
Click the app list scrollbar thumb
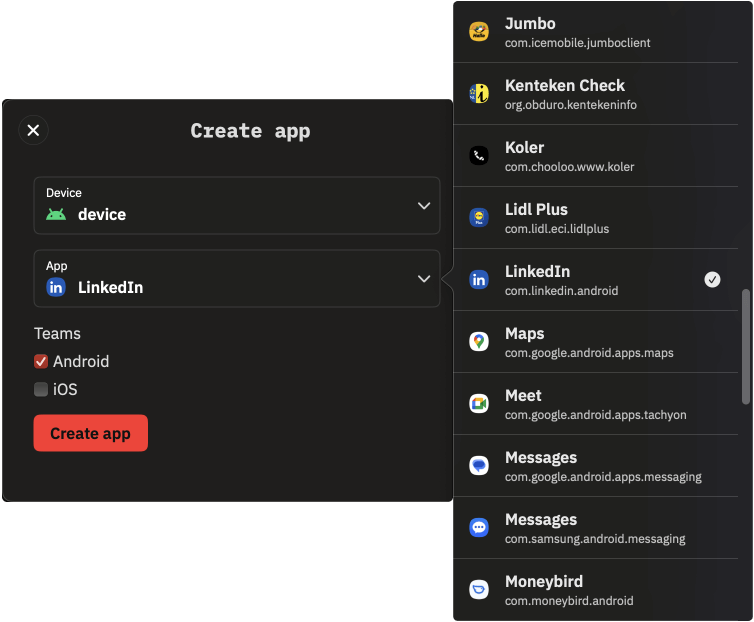(x=746, y=347)
